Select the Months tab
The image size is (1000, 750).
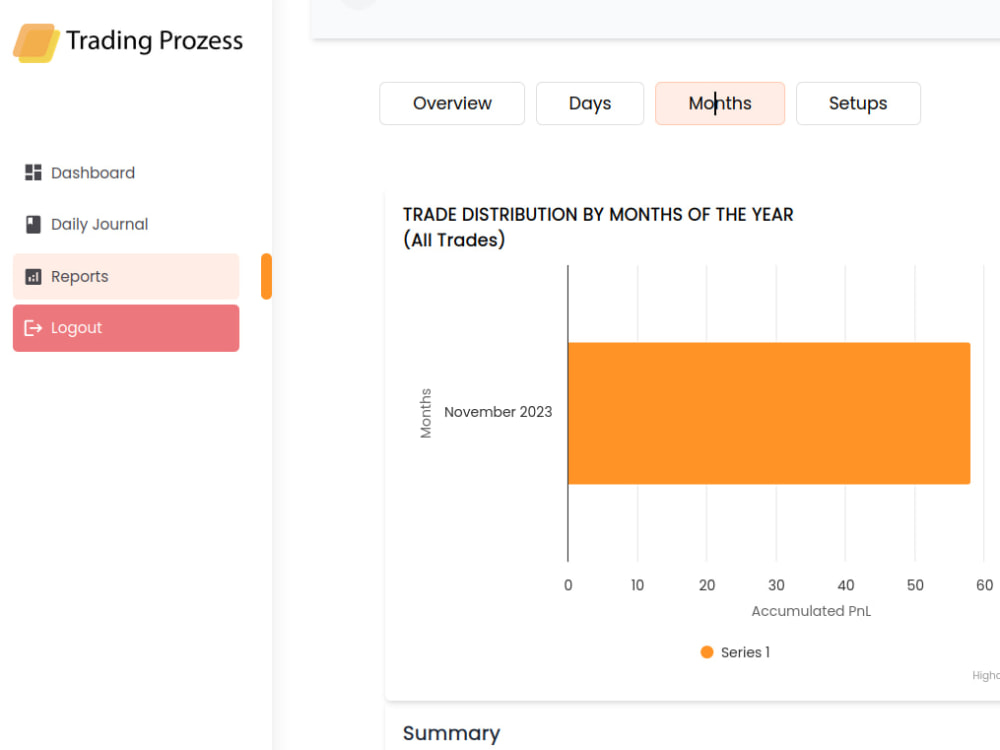720,103
